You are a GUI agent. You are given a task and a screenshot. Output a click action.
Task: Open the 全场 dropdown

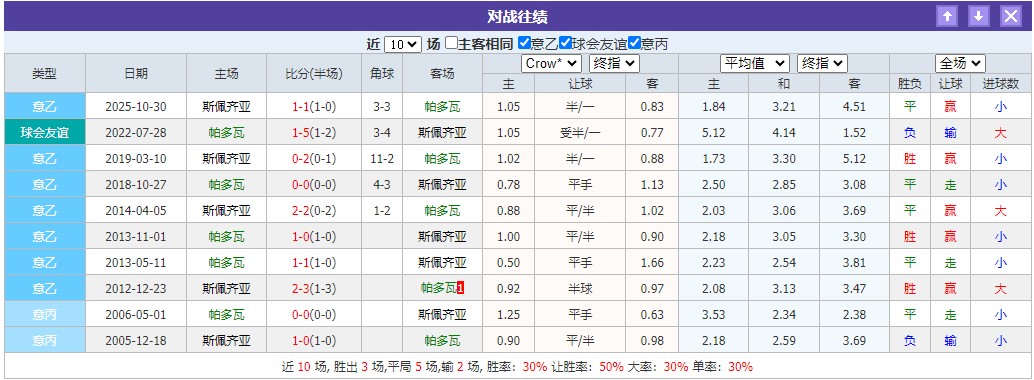point(960,63)
